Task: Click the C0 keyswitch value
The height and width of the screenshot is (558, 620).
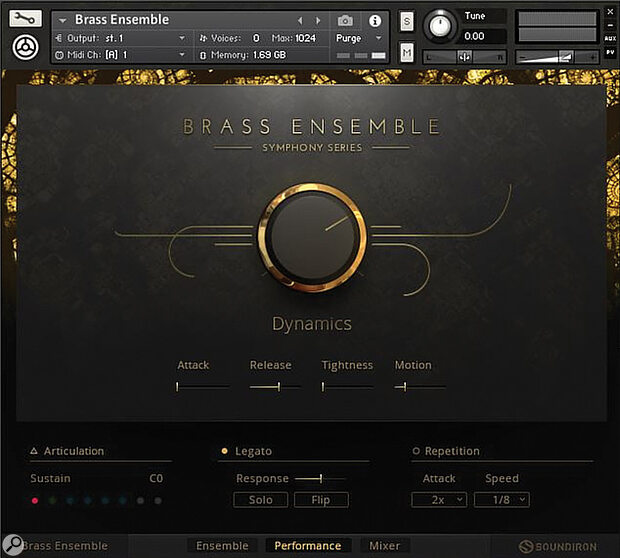Action: (x=156, y=479)
